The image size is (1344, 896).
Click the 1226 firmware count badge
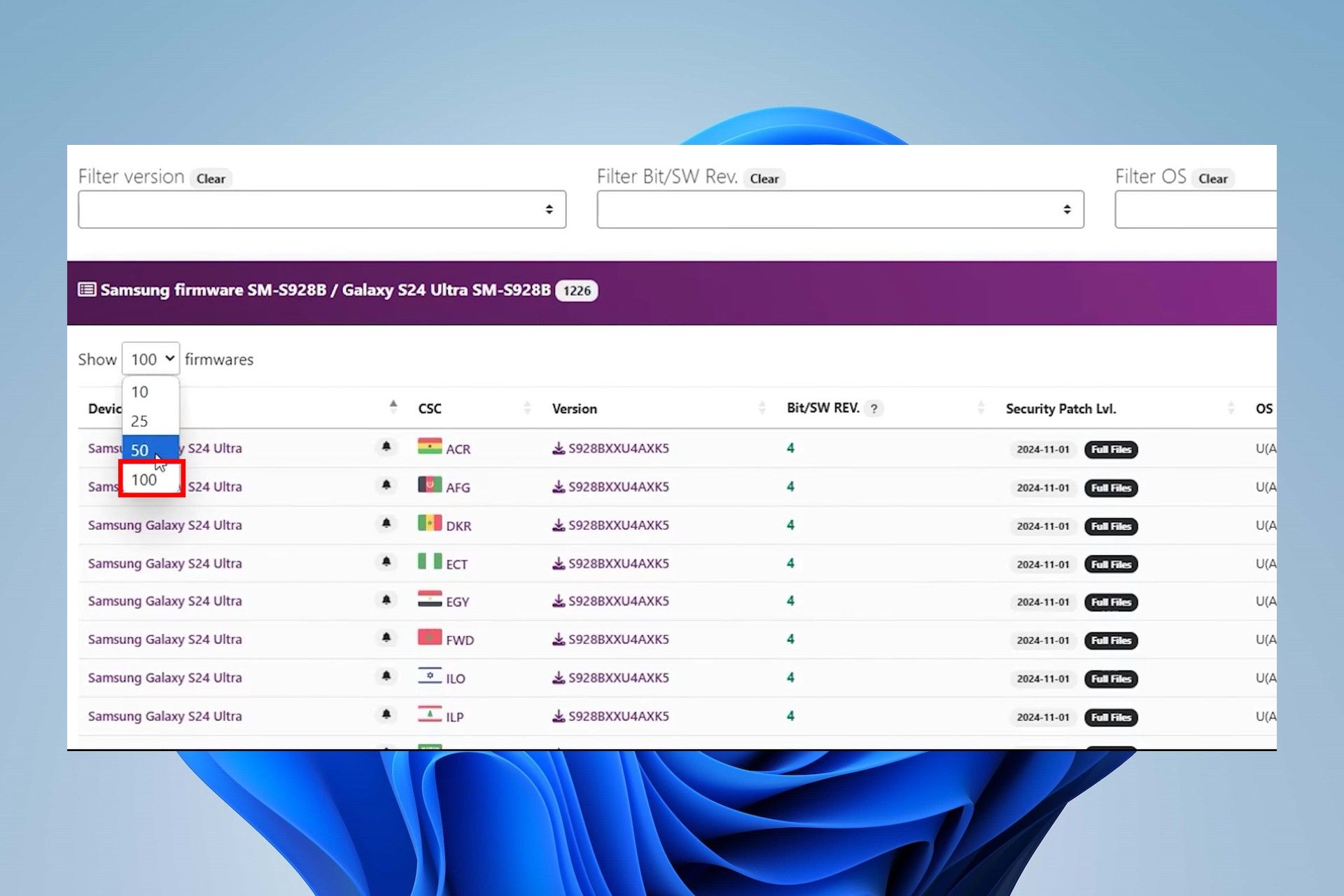point(577,290)
